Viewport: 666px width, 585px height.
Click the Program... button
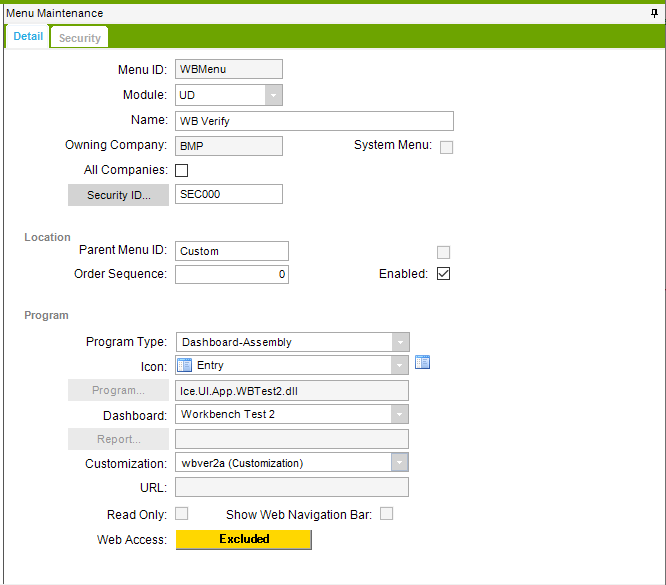point(119,390)
